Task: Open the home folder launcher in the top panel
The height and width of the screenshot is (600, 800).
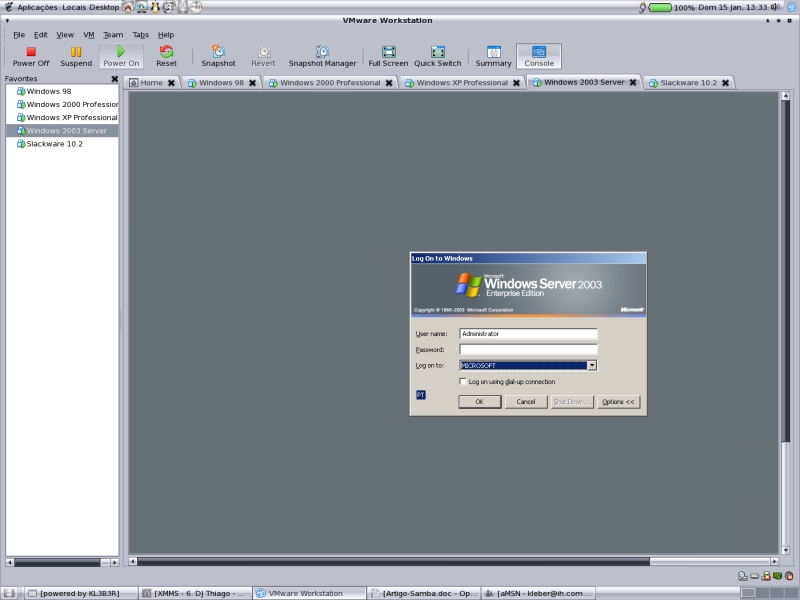Action: coord(128,7)
